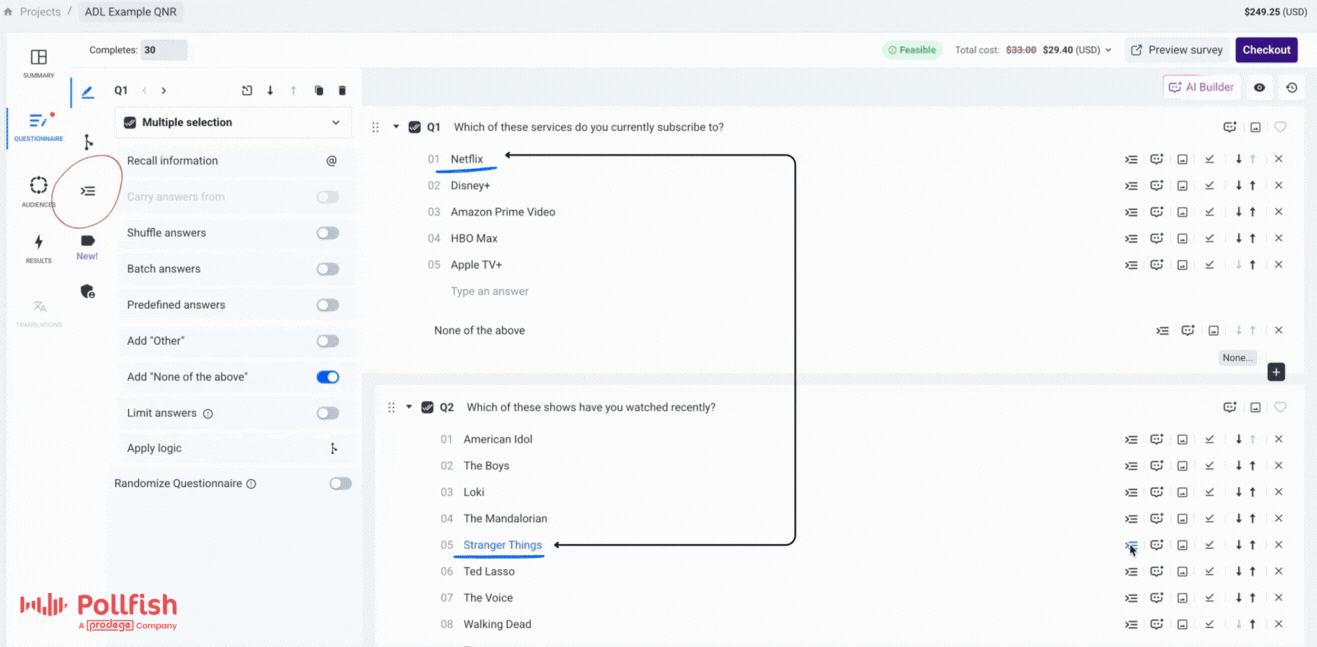The width and height of the screenshot is (1317, 647).
Task: Add media to question Q1 header
Action: pyautogui.click(x=1255, y=127)
